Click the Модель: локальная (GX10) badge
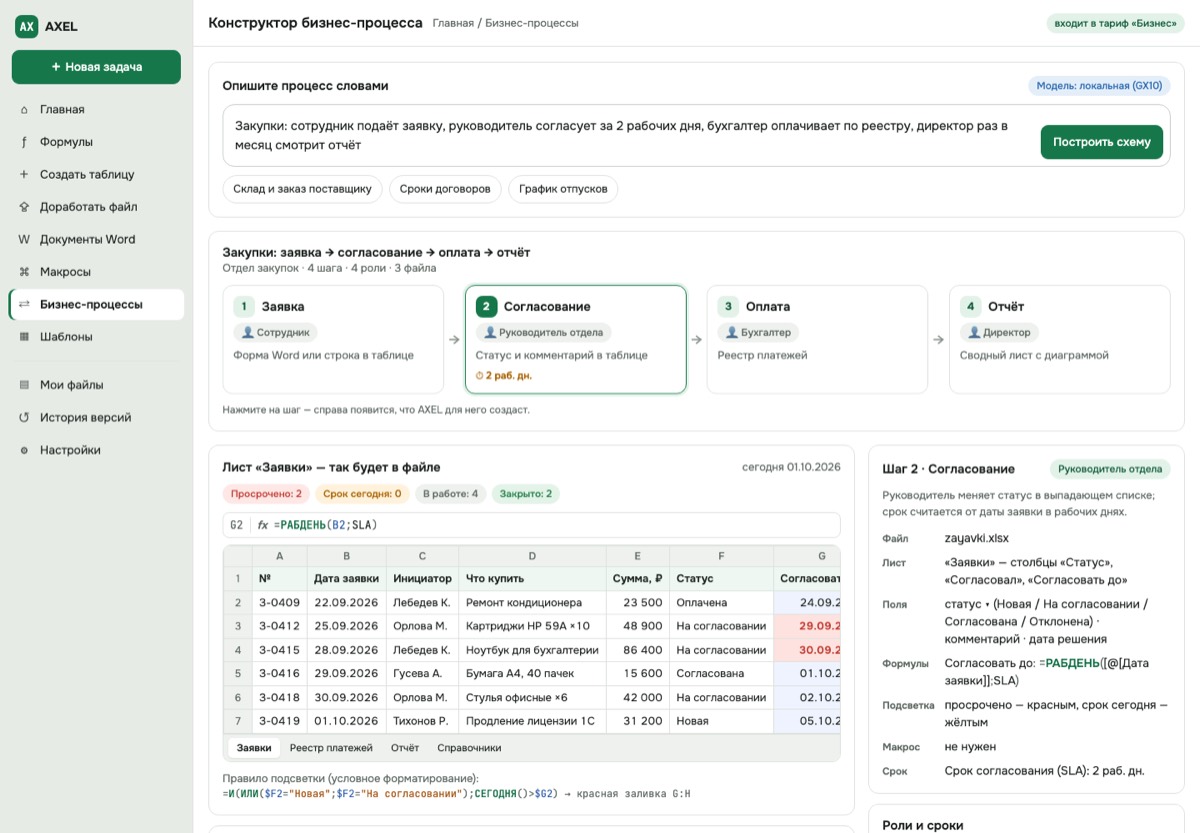This screenshot has height=833, width=1200. 1099,86
